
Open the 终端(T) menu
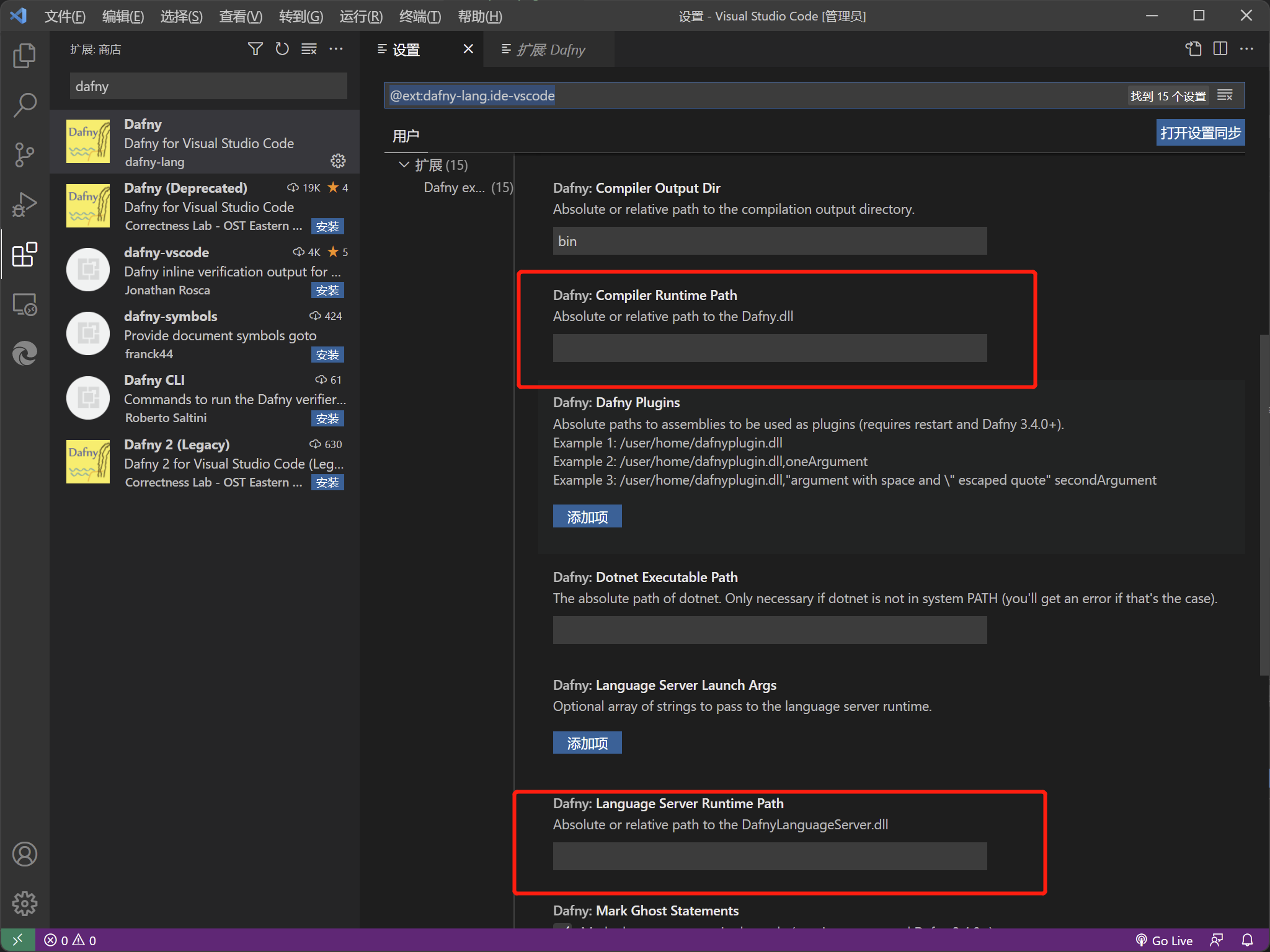(x=420, y=16)
